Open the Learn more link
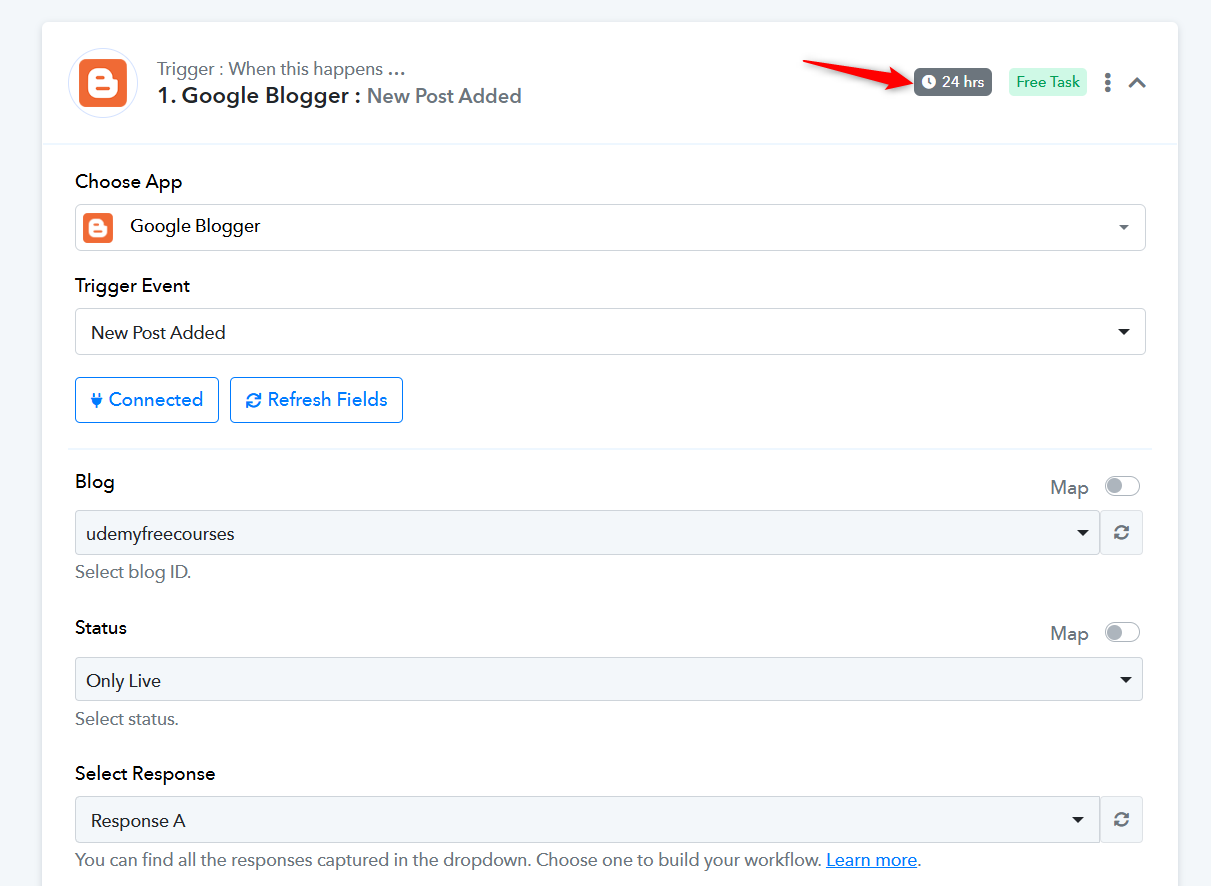The image size is (1211, 886). click(x=871, y=860)
